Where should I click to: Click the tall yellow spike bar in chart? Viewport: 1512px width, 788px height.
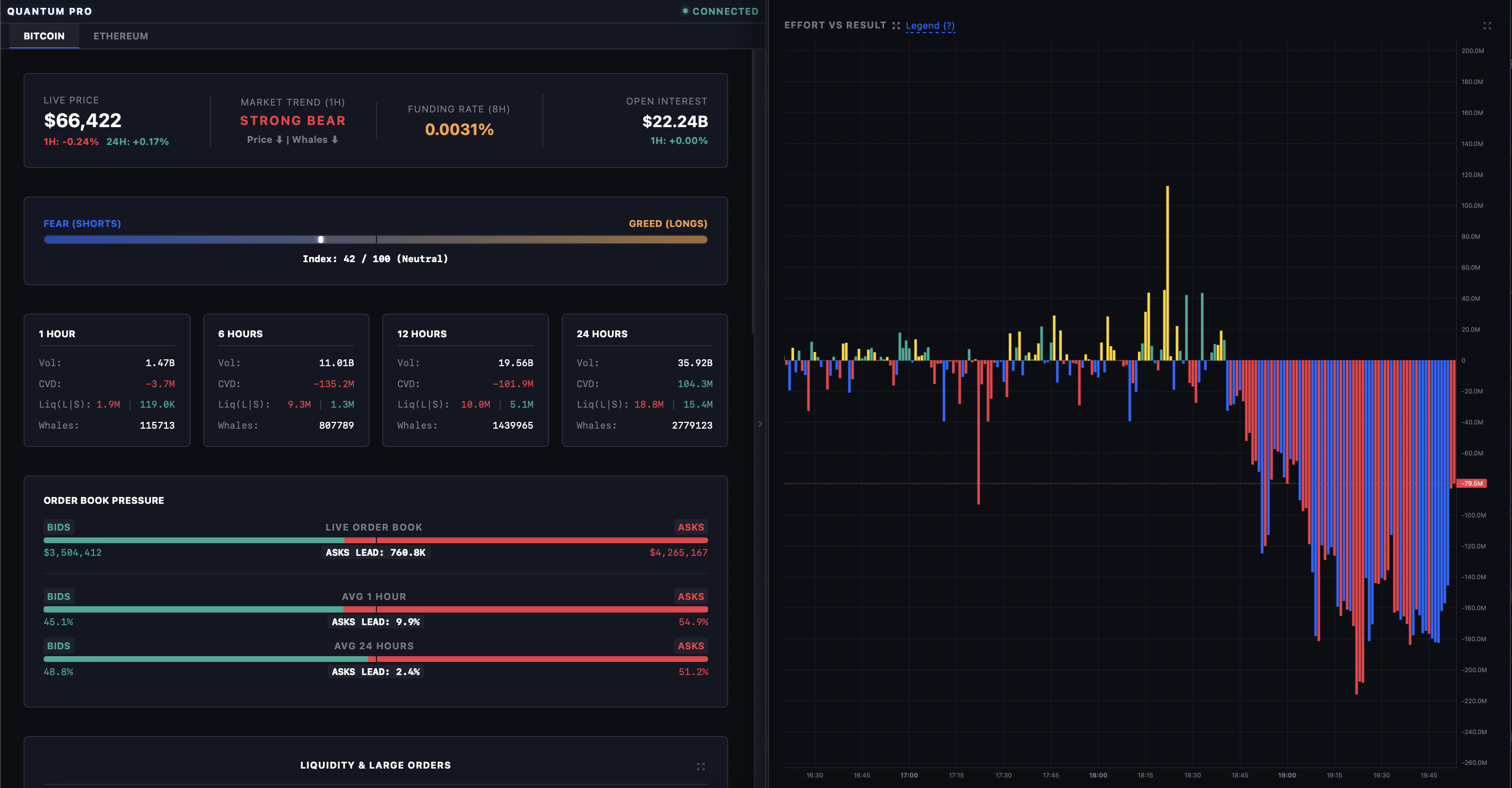[1167, 264]
